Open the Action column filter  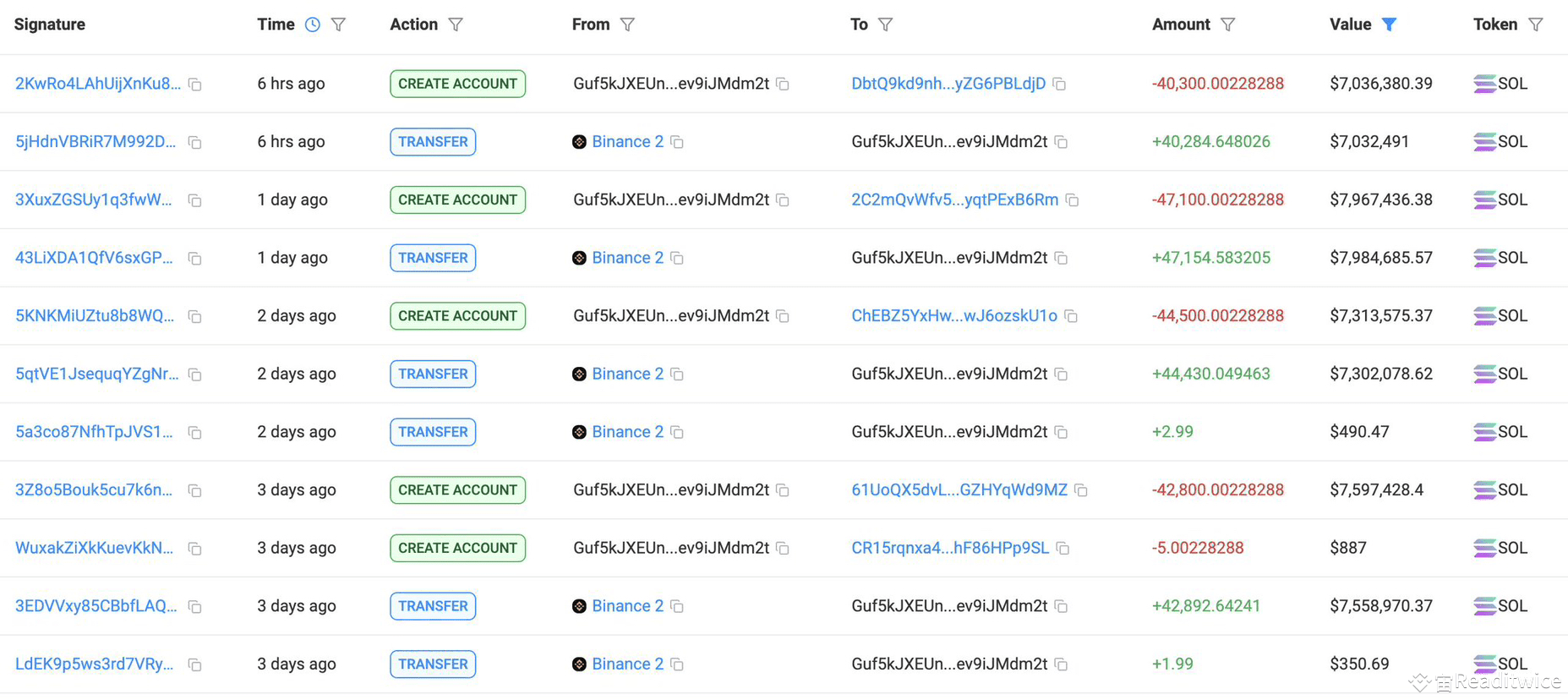pos(456,25)
